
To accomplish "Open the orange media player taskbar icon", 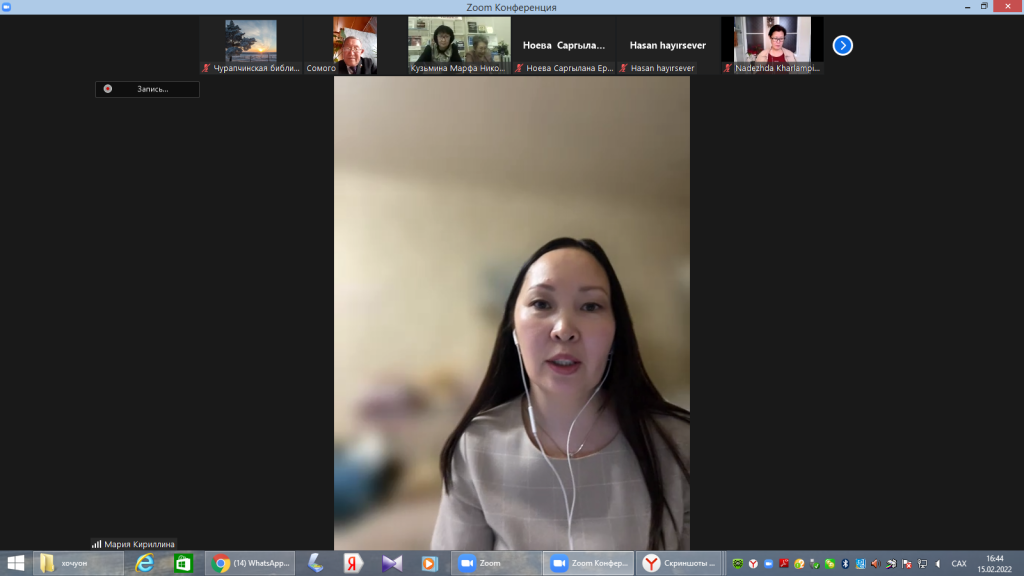I will coord(429,563).
